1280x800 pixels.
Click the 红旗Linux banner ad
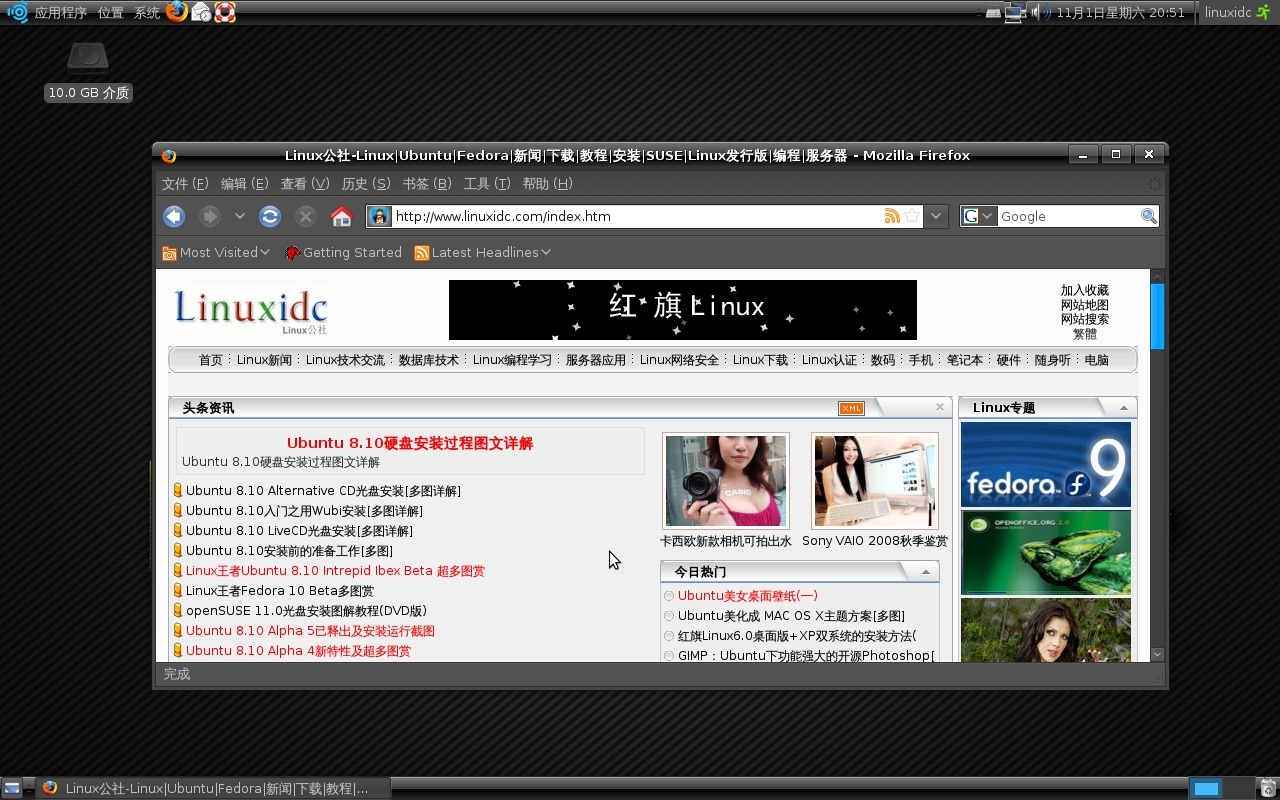click(x=683, y=310)
